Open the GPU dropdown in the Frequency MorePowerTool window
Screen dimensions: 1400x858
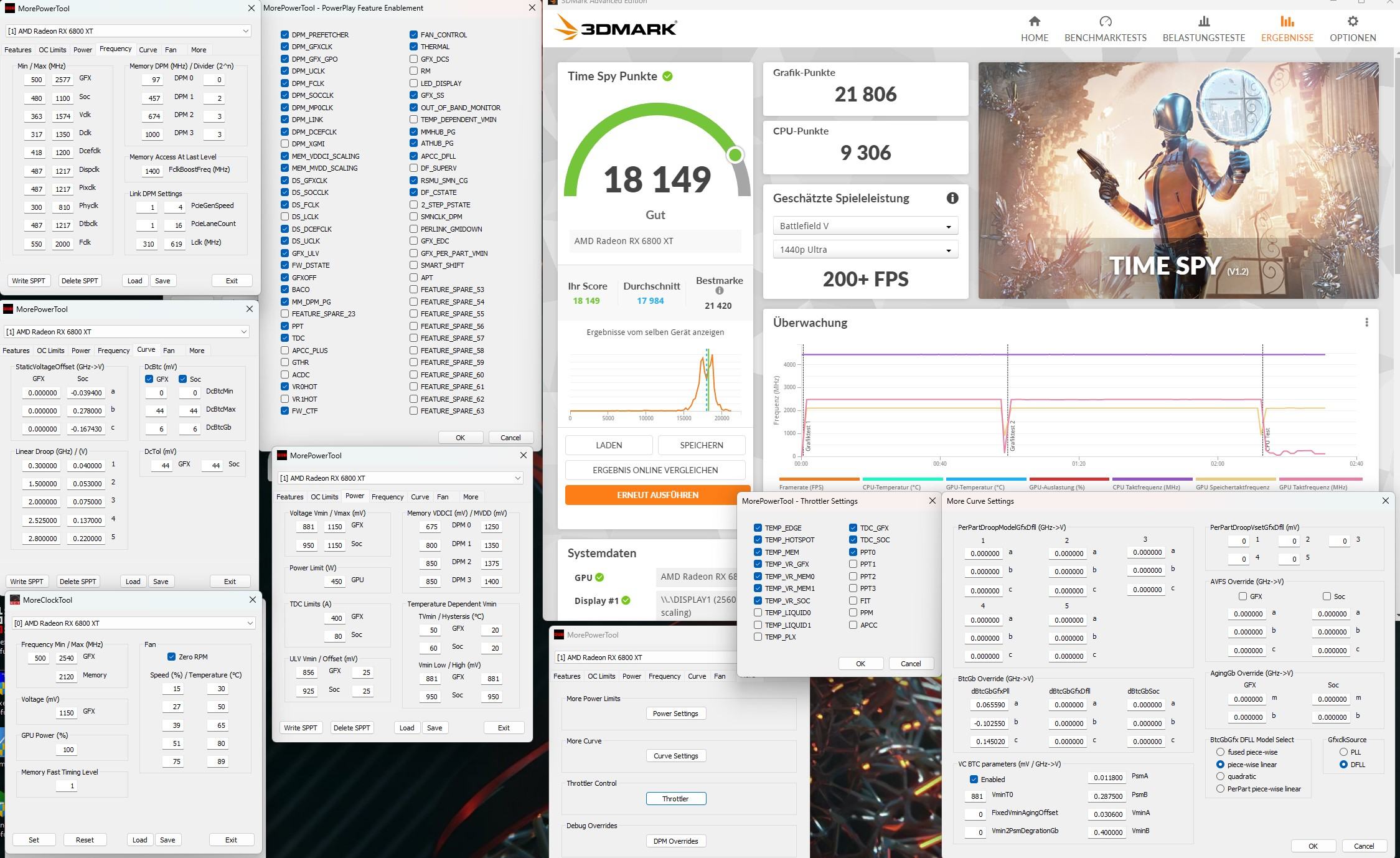(x=128, y=31)
